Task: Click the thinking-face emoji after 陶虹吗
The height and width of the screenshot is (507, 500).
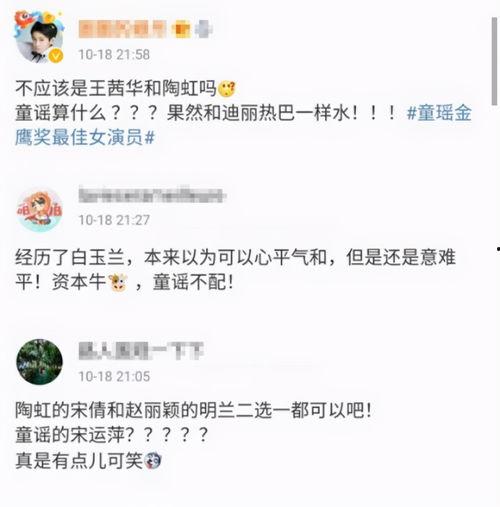Action: pyautogui.click(x=227, y=89)
